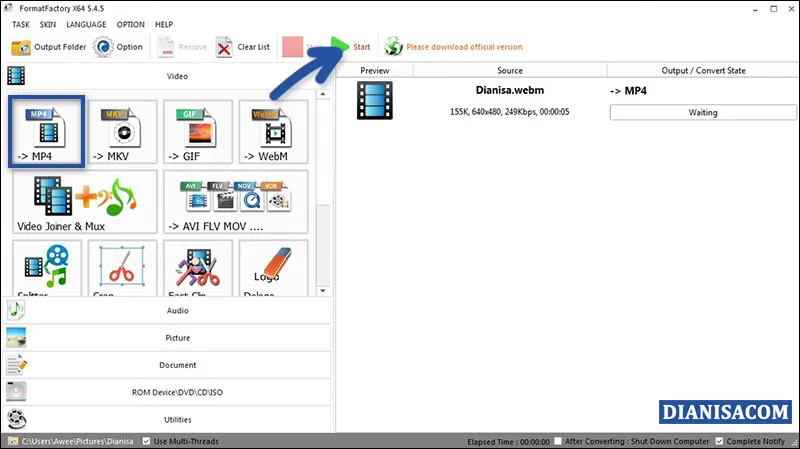
Task: Collapse the Video category header
Action: (x=167, y=76)
